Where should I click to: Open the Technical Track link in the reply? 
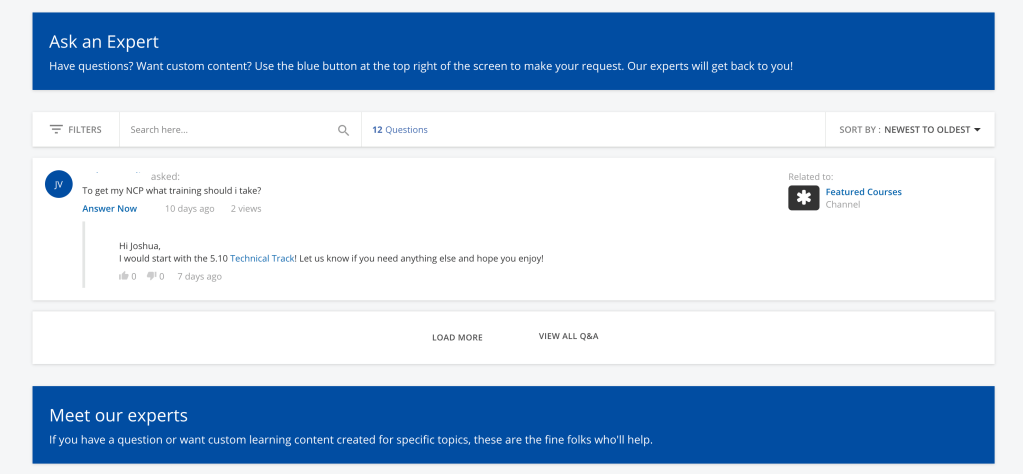[x=262, y=258]
